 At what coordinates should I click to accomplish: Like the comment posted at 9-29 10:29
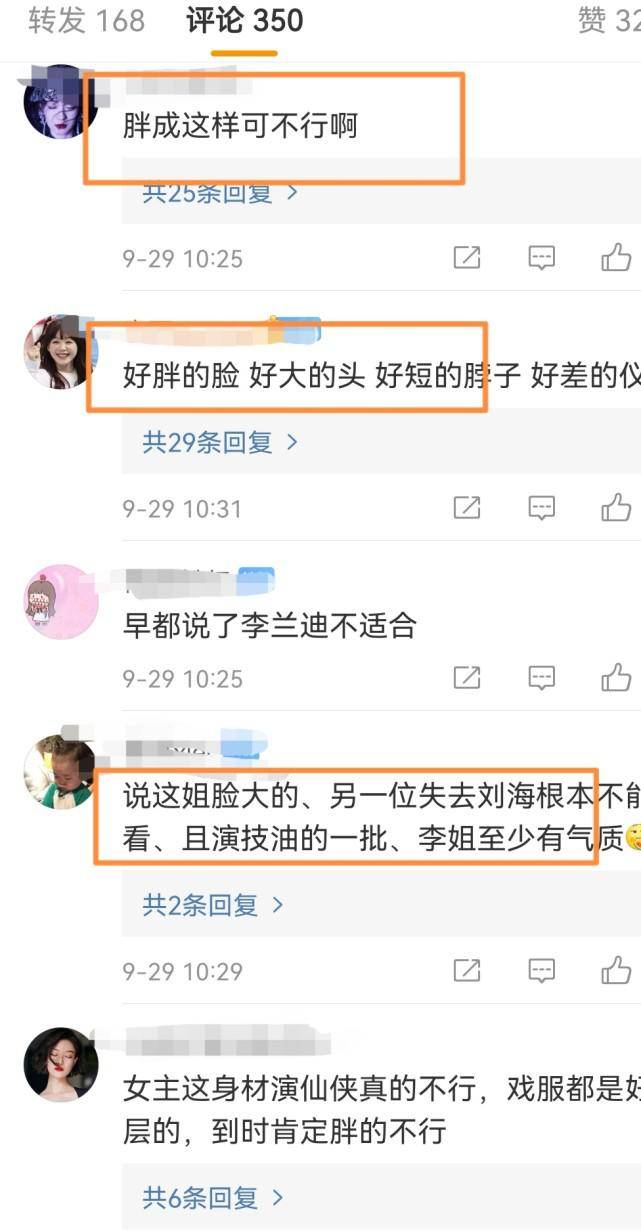pyautogui.click(x=616, y=969)
